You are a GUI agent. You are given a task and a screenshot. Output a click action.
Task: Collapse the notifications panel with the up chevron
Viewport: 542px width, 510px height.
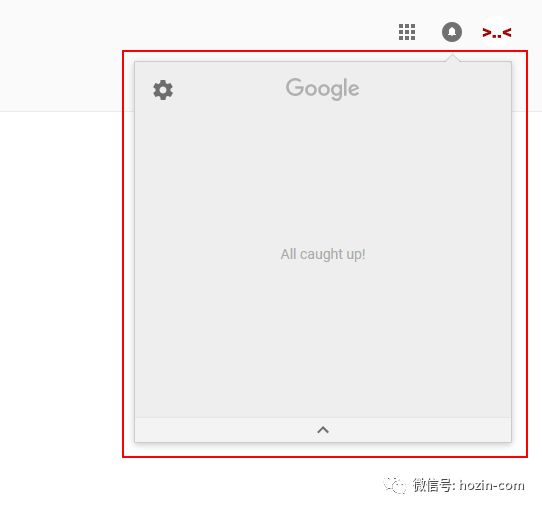(323, 430)
